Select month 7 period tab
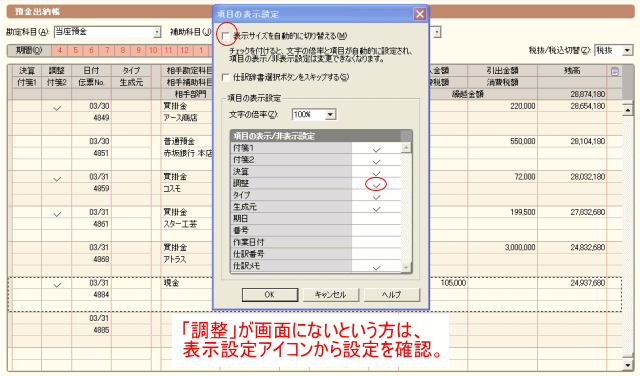The height and width of the screenshot is (376, 640). [107, 51]
